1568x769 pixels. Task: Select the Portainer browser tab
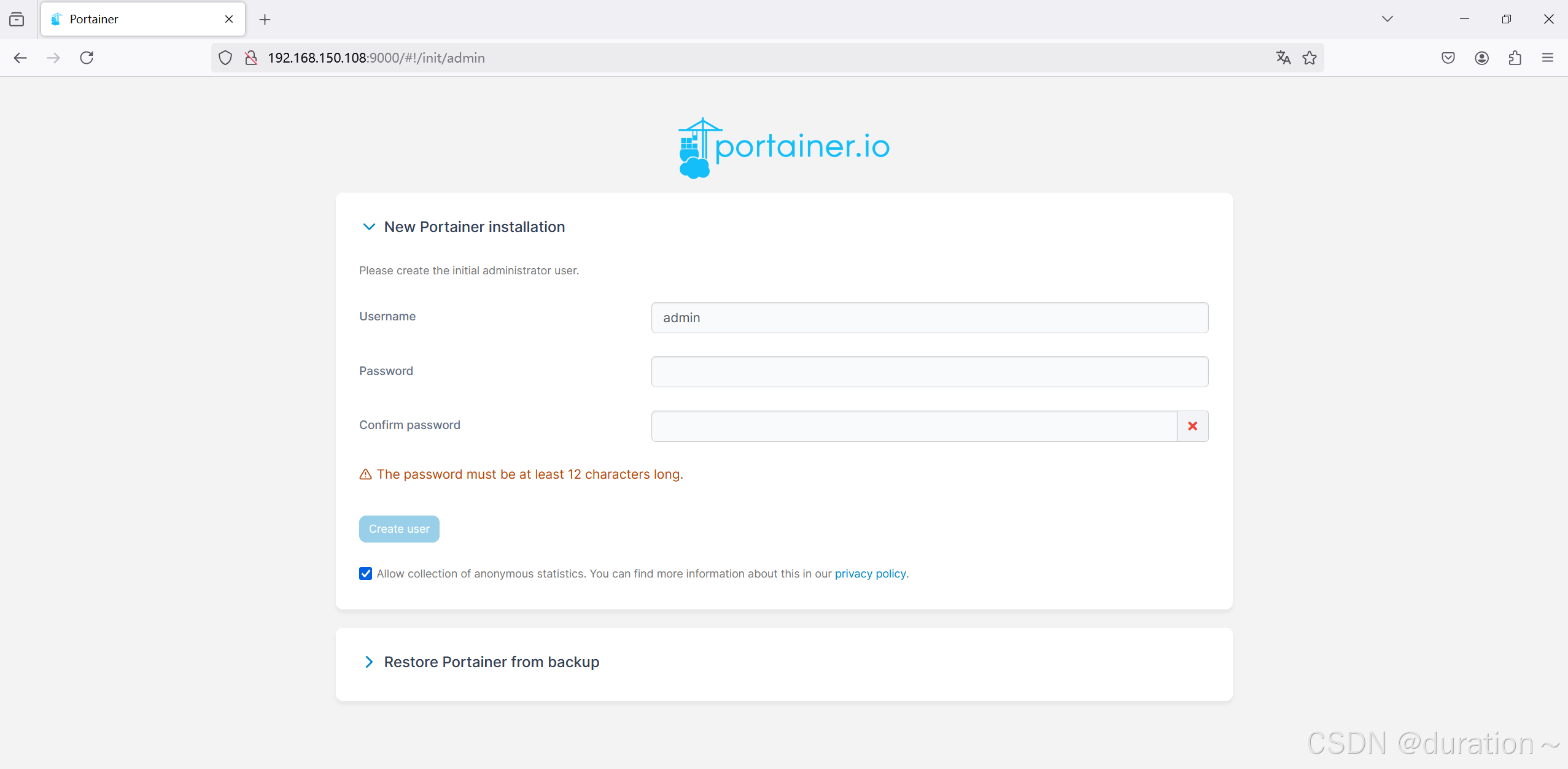[142, 19]
